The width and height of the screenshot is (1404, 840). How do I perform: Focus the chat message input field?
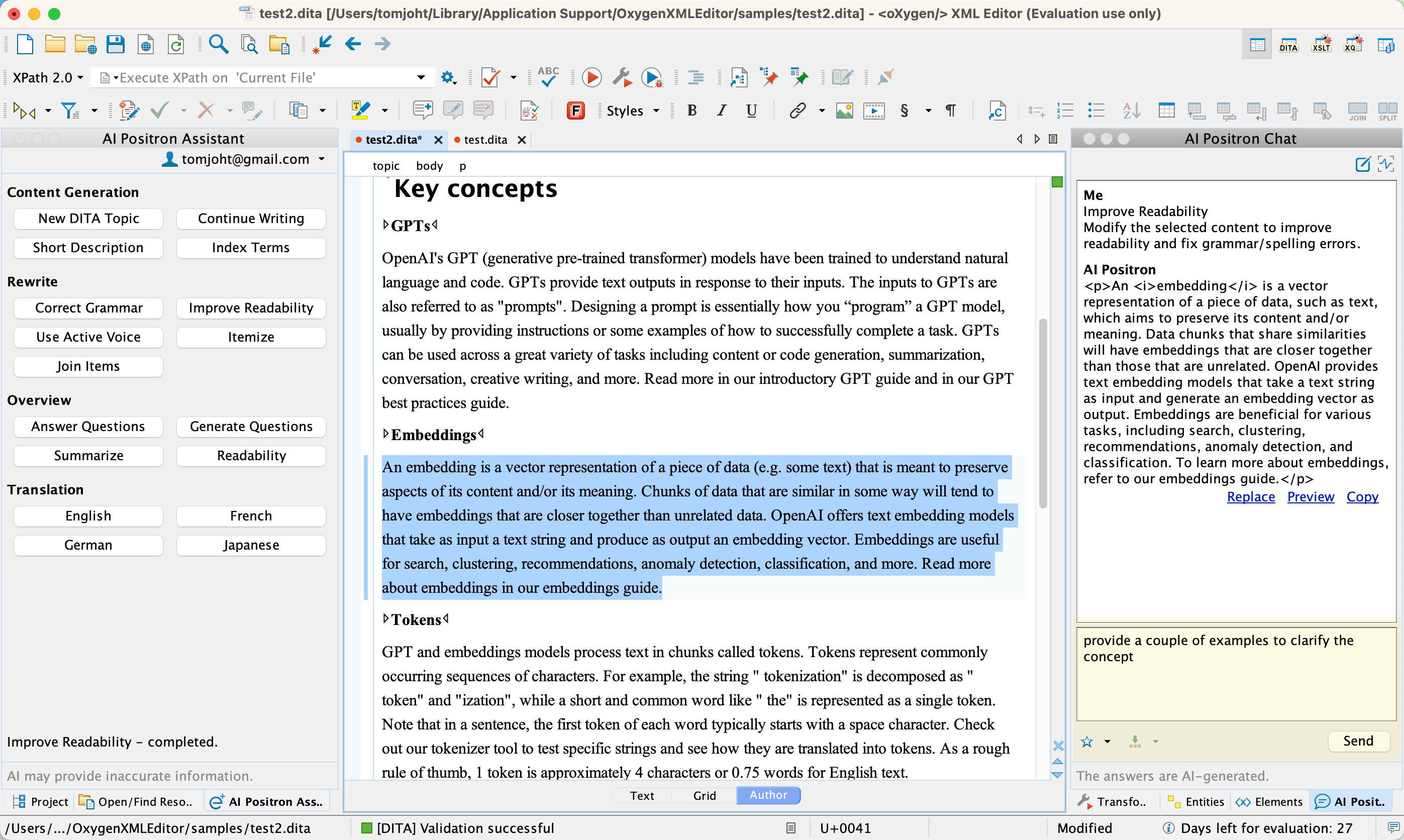(1236, 674)
